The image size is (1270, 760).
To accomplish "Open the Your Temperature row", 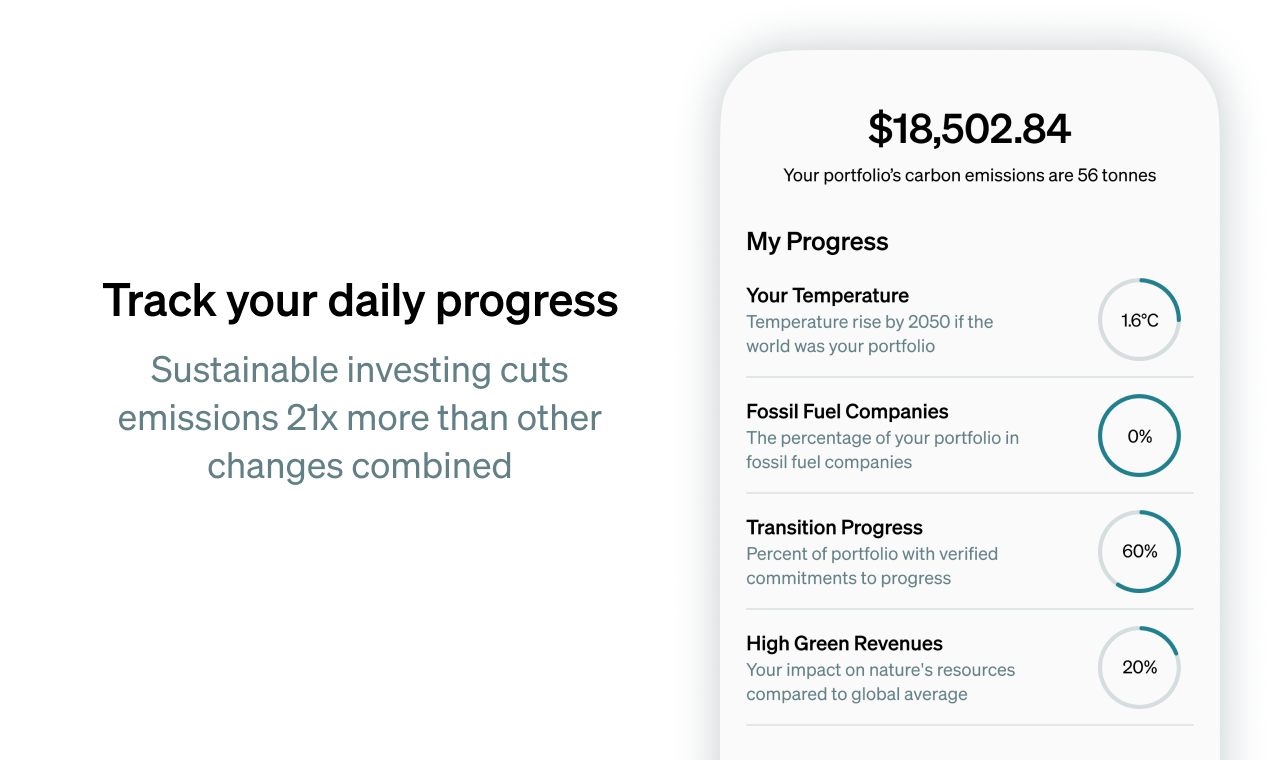I will point(969,320).
